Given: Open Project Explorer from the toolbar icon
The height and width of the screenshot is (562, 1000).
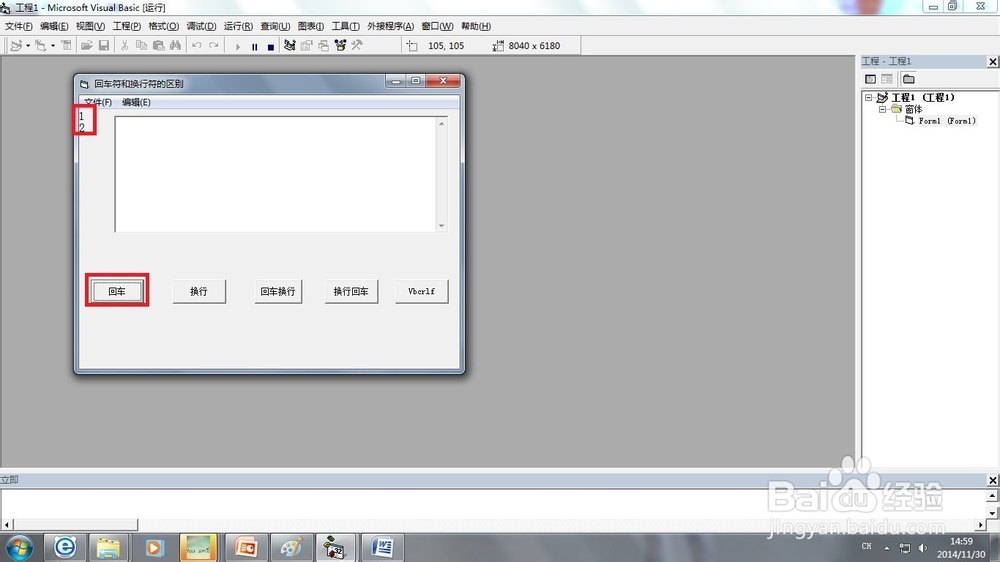Looking at the screenshot, I should [290, 45].
